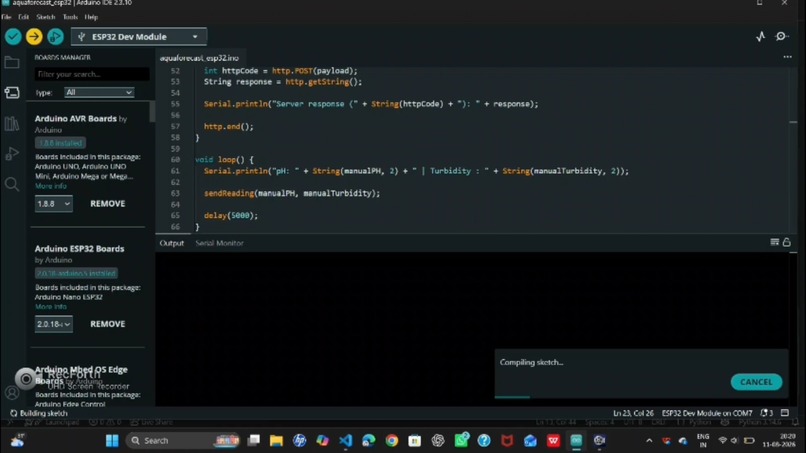Open the HP app in taskbar
This screenshot has height=453, width=806.
[x=300, y=441]
